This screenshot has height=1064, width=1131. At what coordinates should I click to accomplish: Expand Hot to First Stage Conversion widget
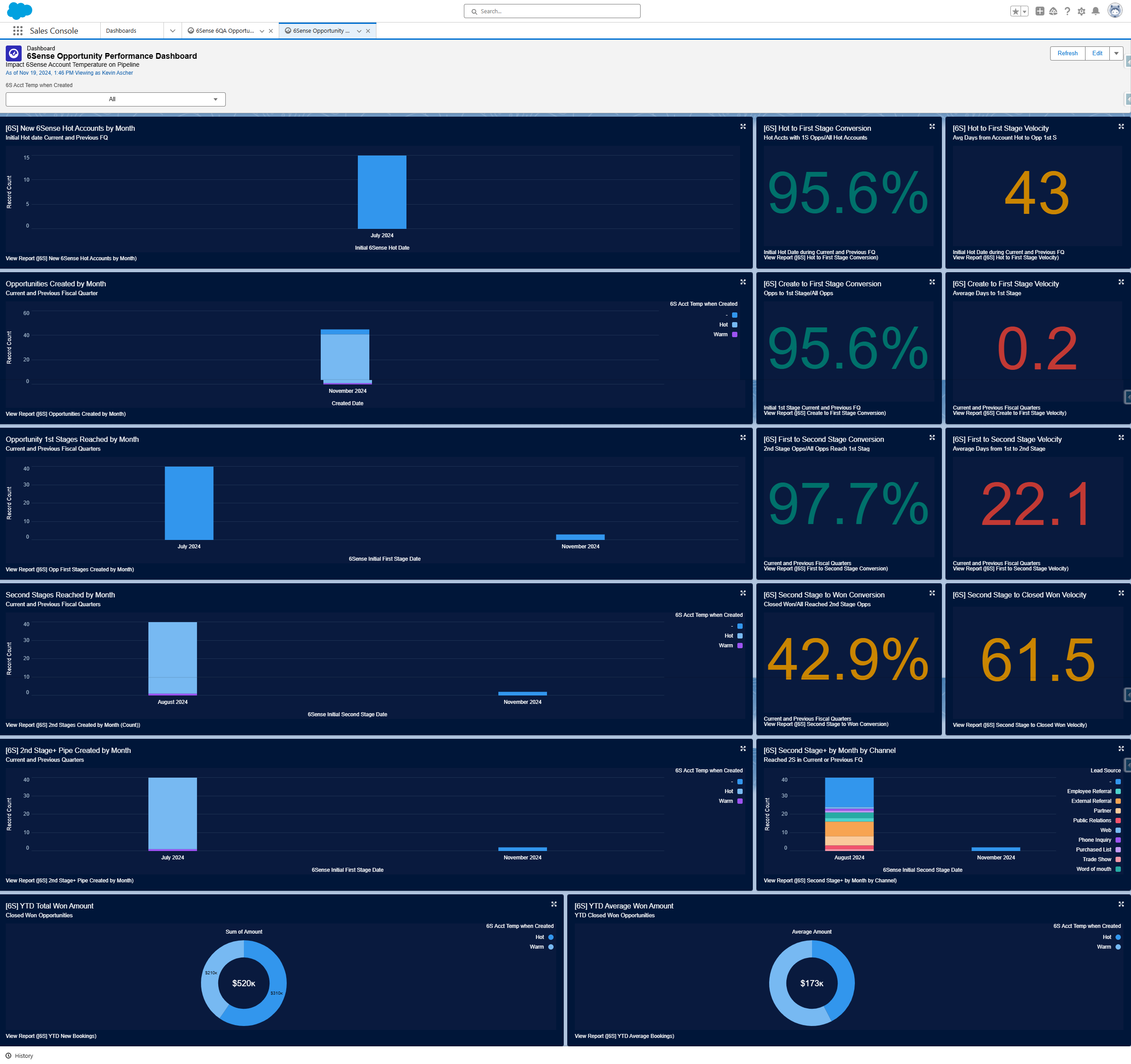click(932, 127)
